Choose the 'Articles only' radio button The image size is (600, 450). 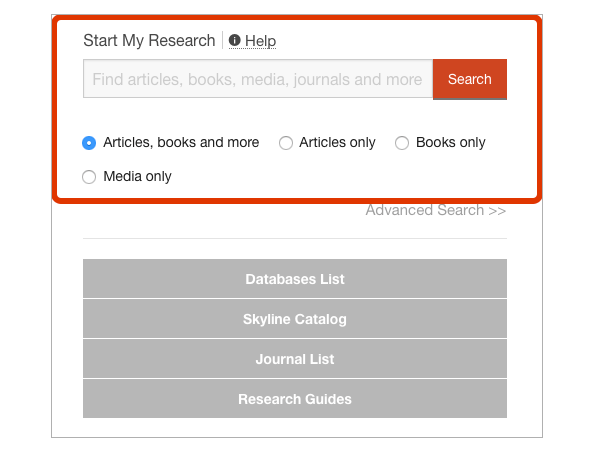tap(286, 143)
